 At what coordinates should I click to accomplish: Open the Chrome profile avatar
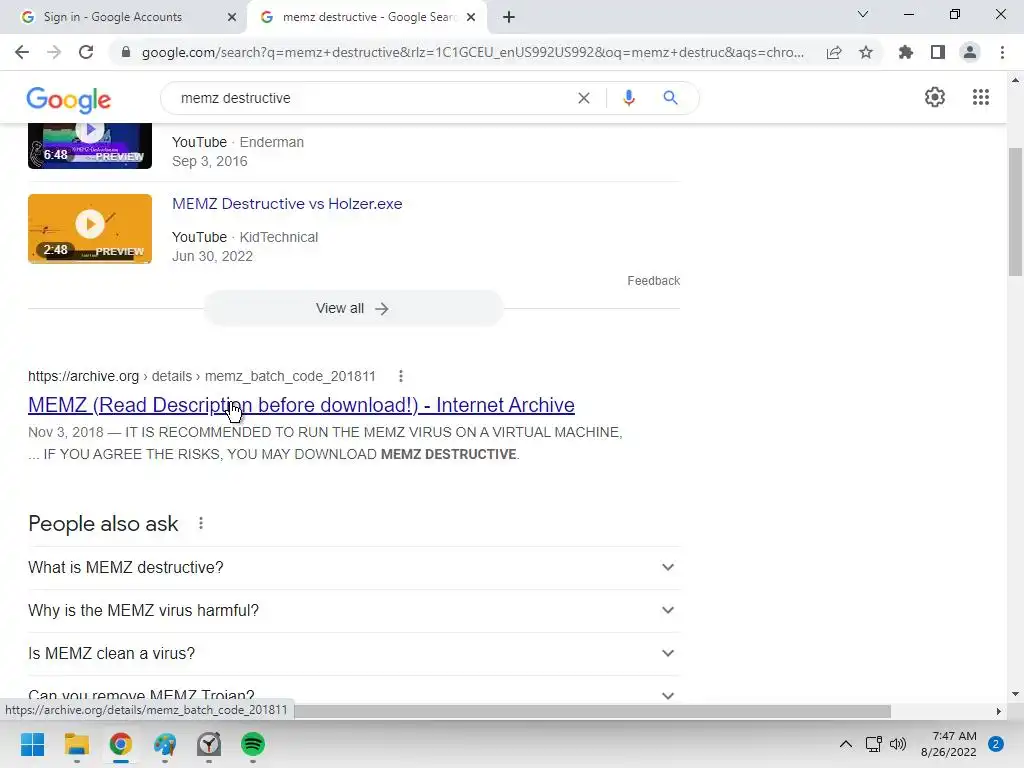[x=970, y=52]
